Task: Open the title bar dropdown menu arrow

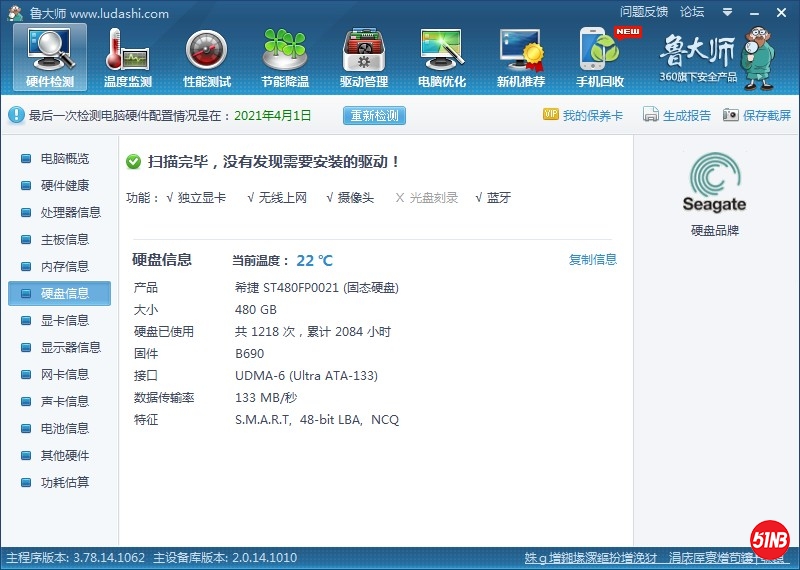Action: click(727, 12)
